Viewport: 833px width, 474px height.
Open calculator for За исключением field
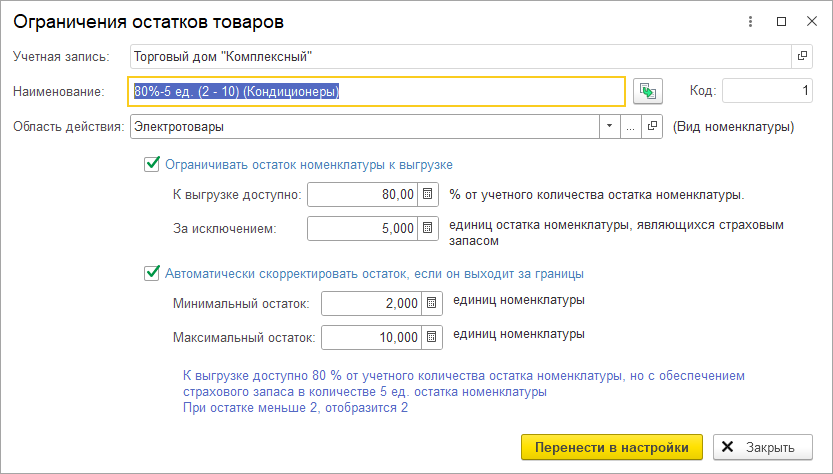[428, 228]
